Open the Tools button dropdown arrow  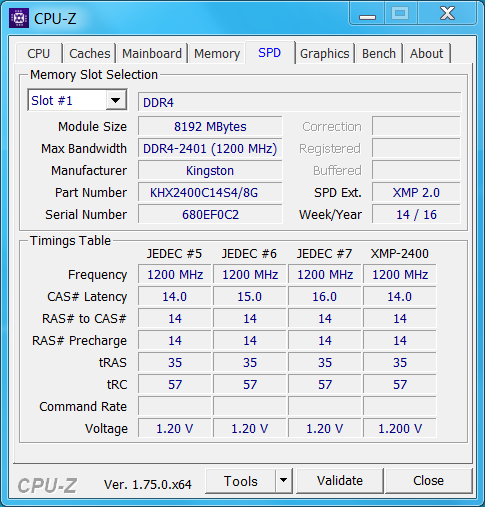tap(284, 480)
